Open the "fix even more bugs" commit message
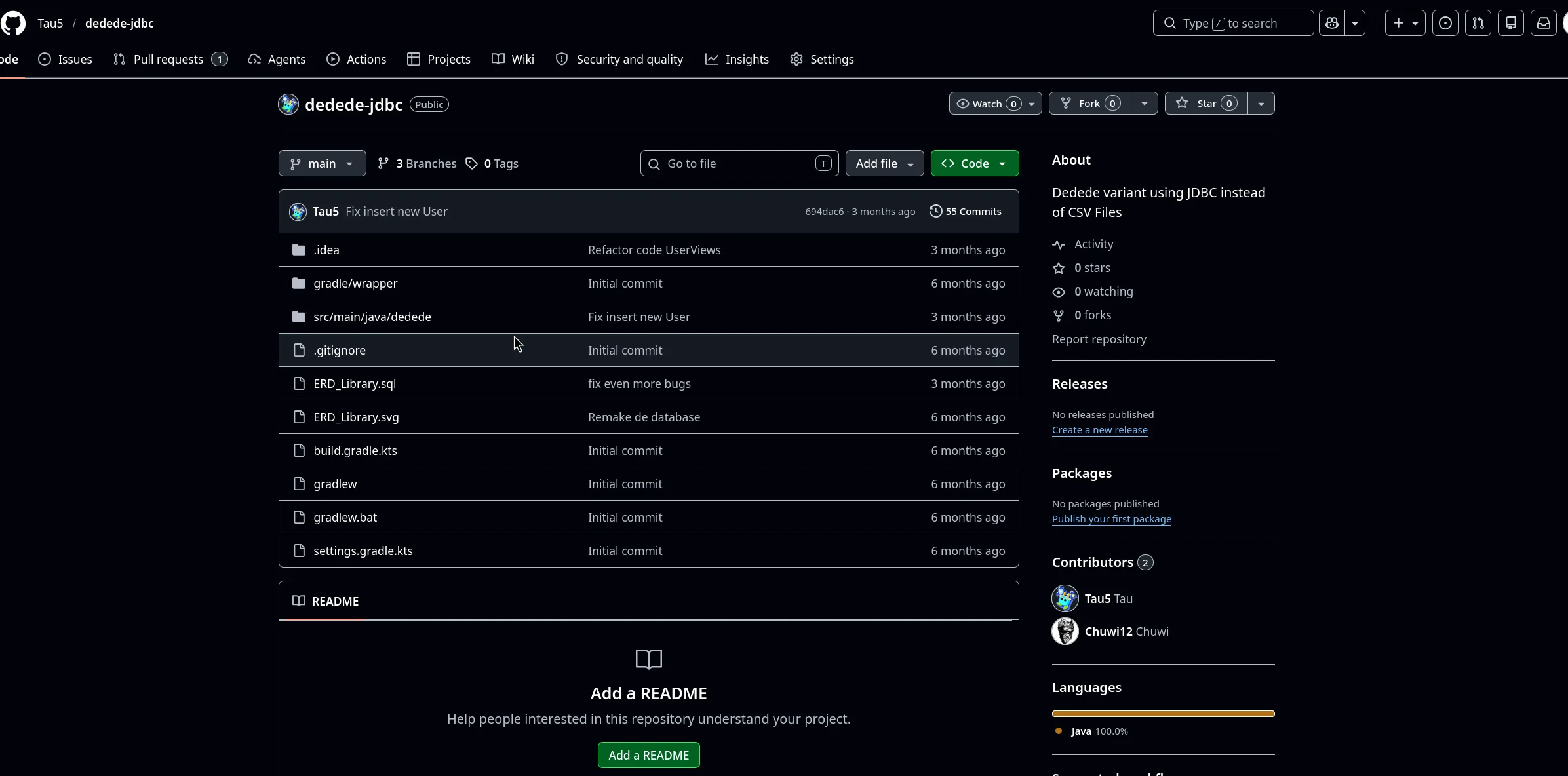 tap(639, 383)
